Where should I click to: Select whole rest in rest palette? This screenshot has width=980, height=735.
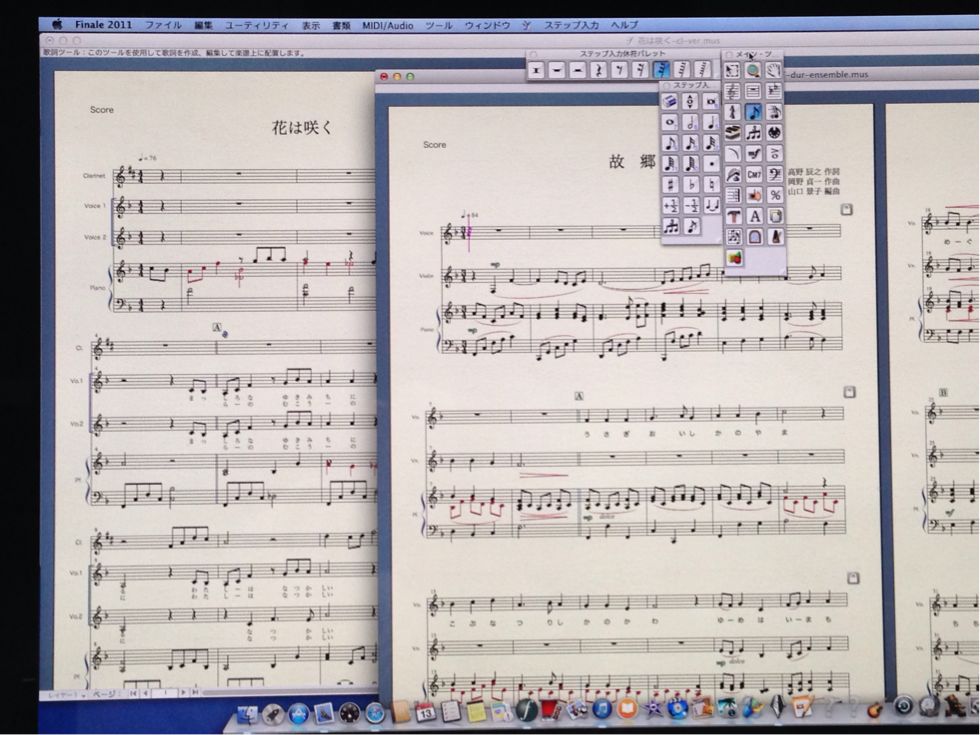pos(556,70)
